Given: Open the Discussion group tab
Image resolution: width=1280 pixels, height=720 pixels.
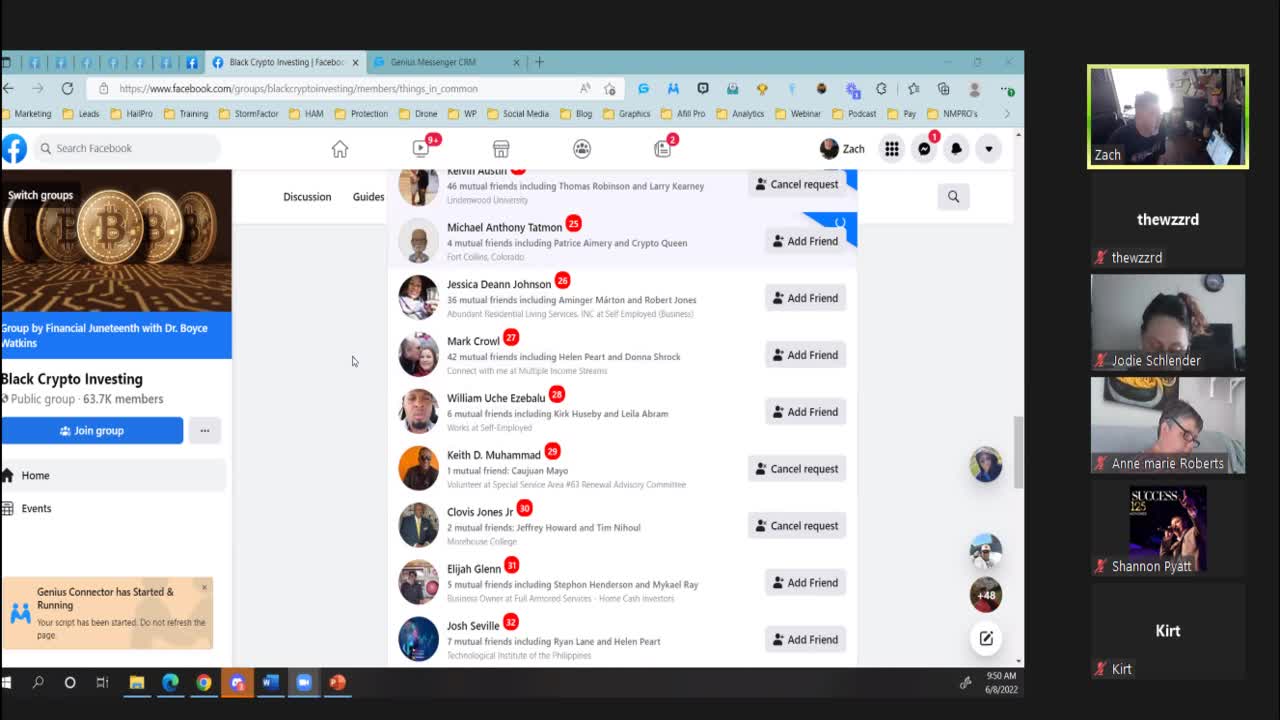Looking at the screenshot, I should 307,197.
